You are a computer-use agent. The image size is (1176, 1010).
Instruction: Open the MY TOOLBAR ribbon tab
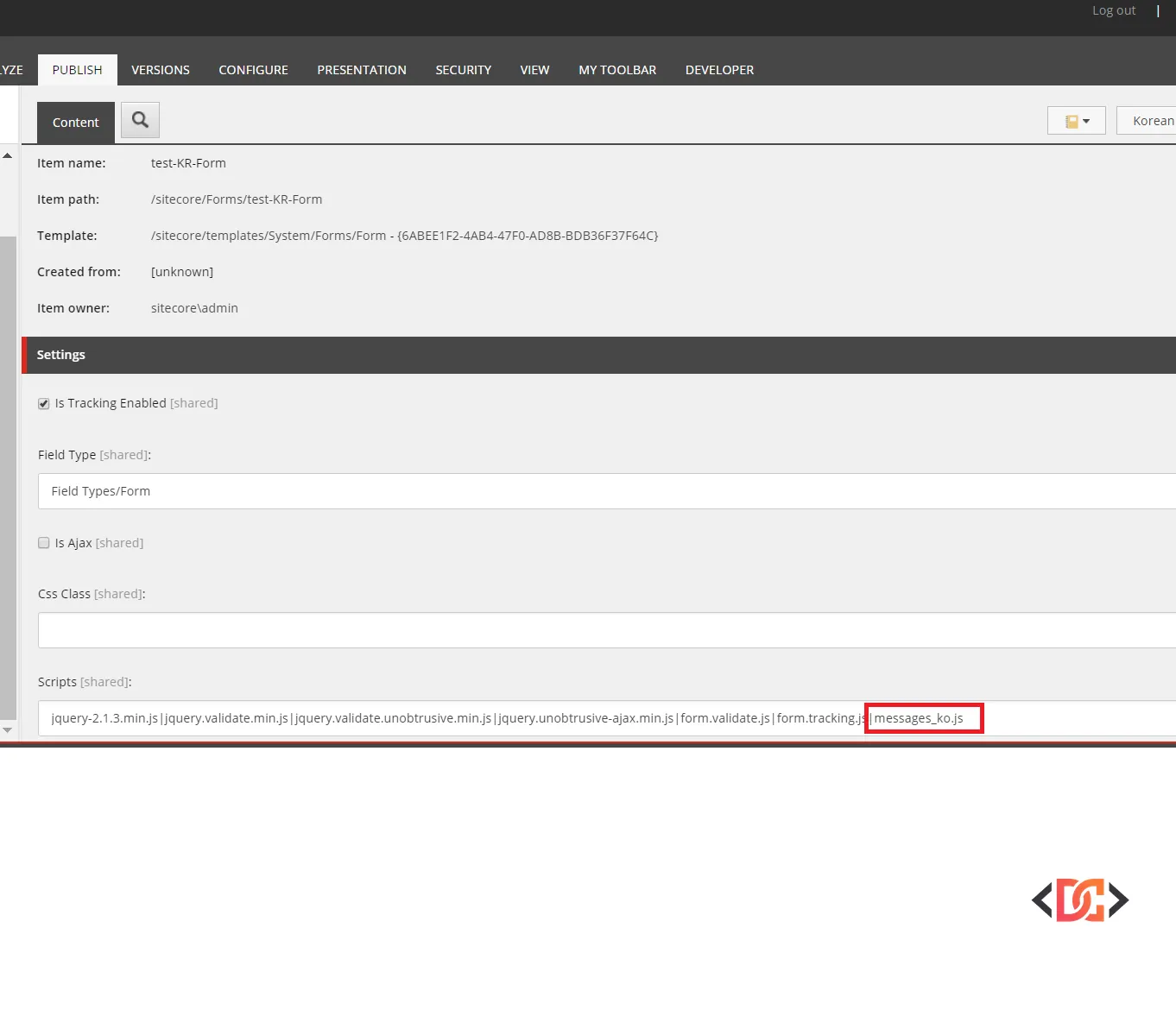[617, 69]
